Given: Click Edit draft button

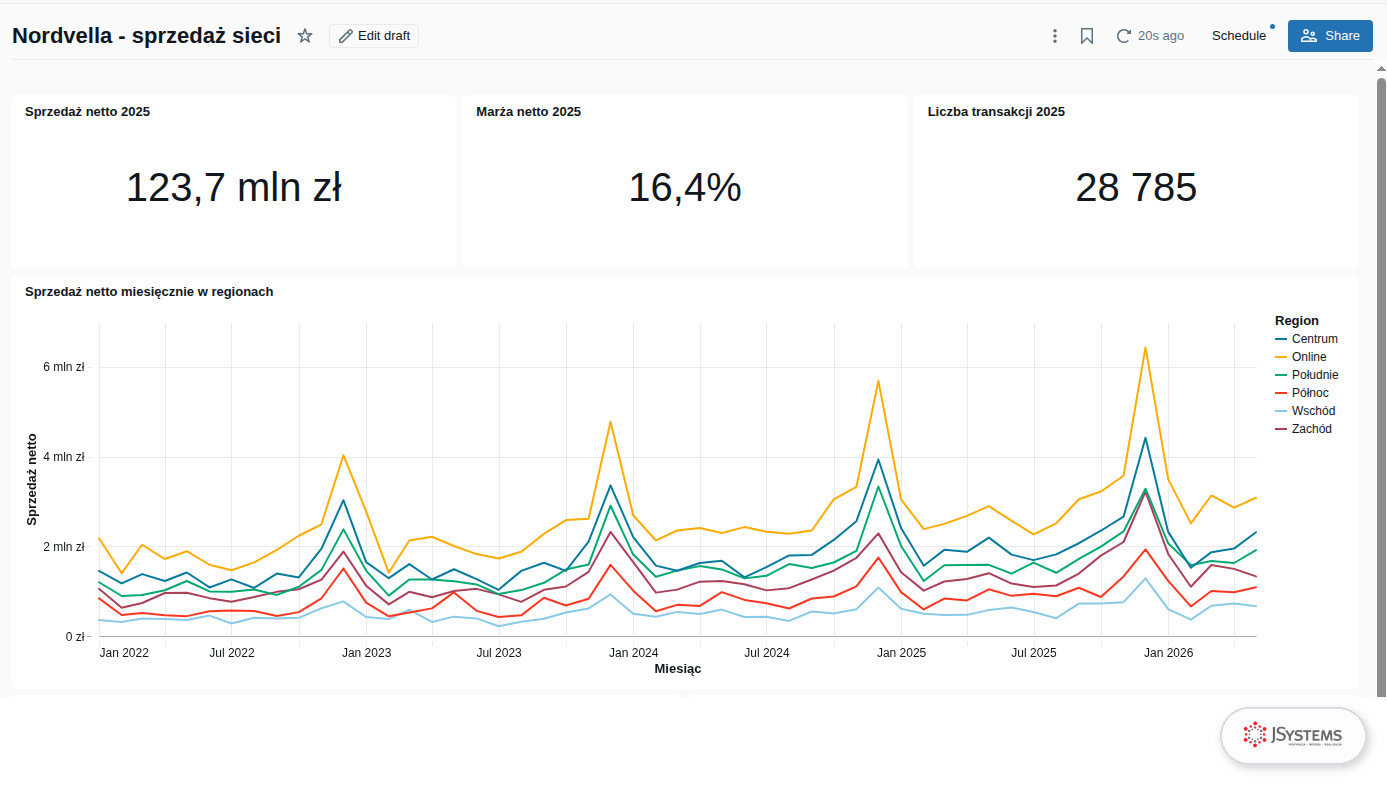Looking at the screenshot, I should pyautogui.click(x=374, y=36).
